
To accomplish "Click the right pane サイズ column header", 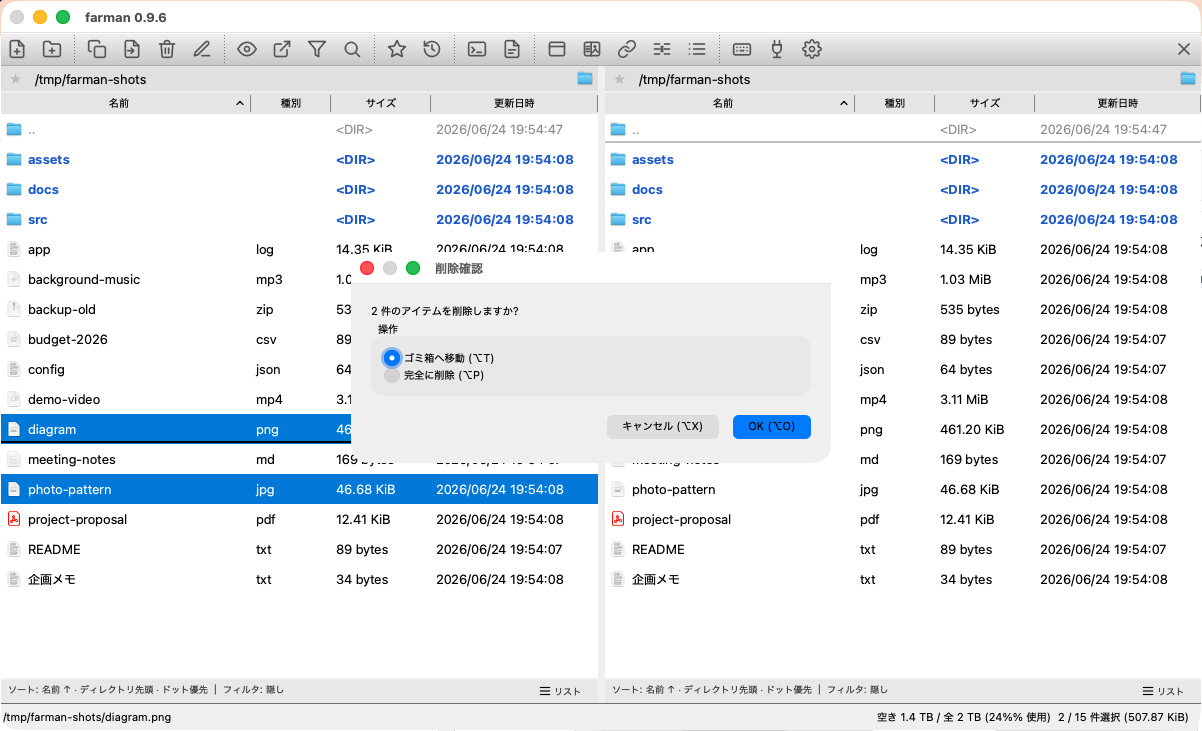I will point(984,103).
